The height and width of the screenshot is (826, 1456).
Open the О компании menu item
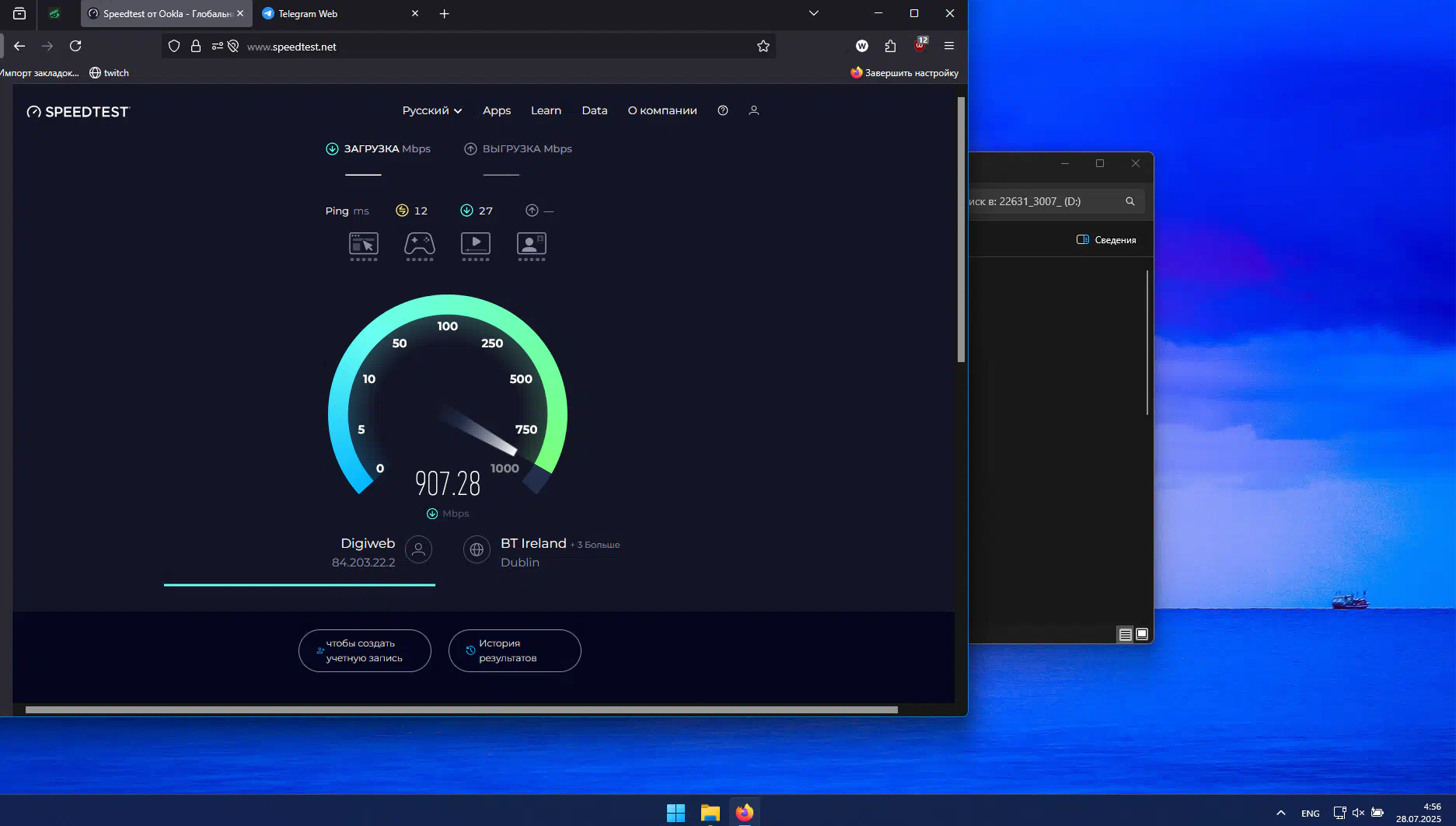pyautogui.click(x=662, y=110)
